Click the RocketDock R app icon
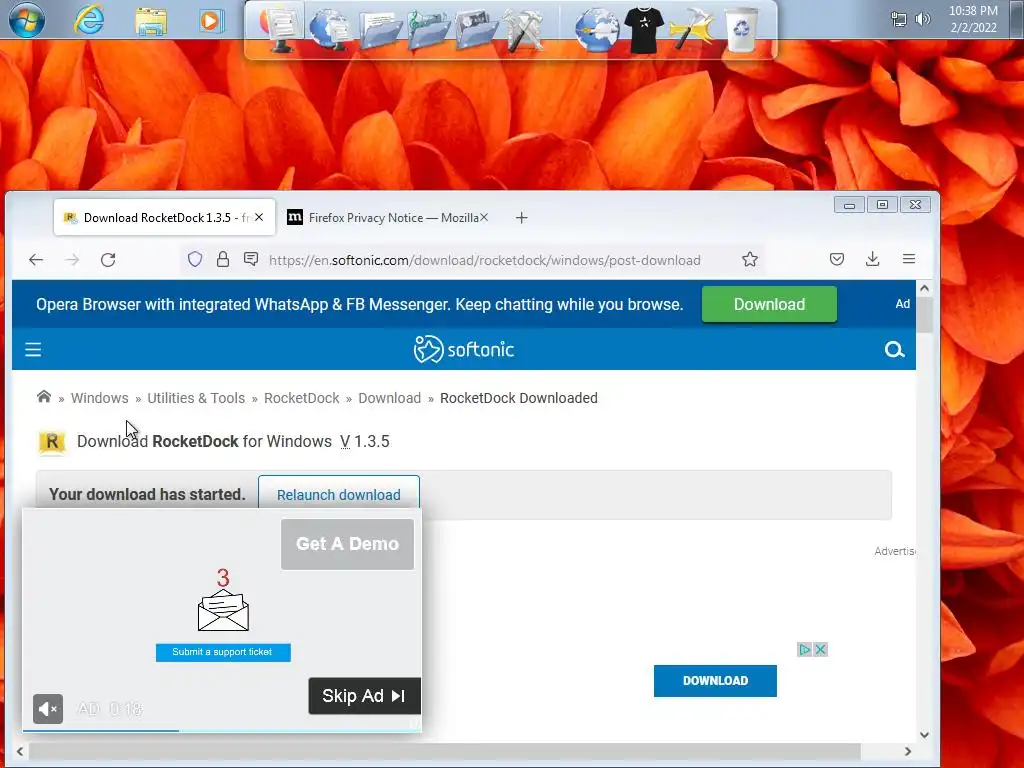This screenshot has width=1024, height=768. tap(52, 442)
